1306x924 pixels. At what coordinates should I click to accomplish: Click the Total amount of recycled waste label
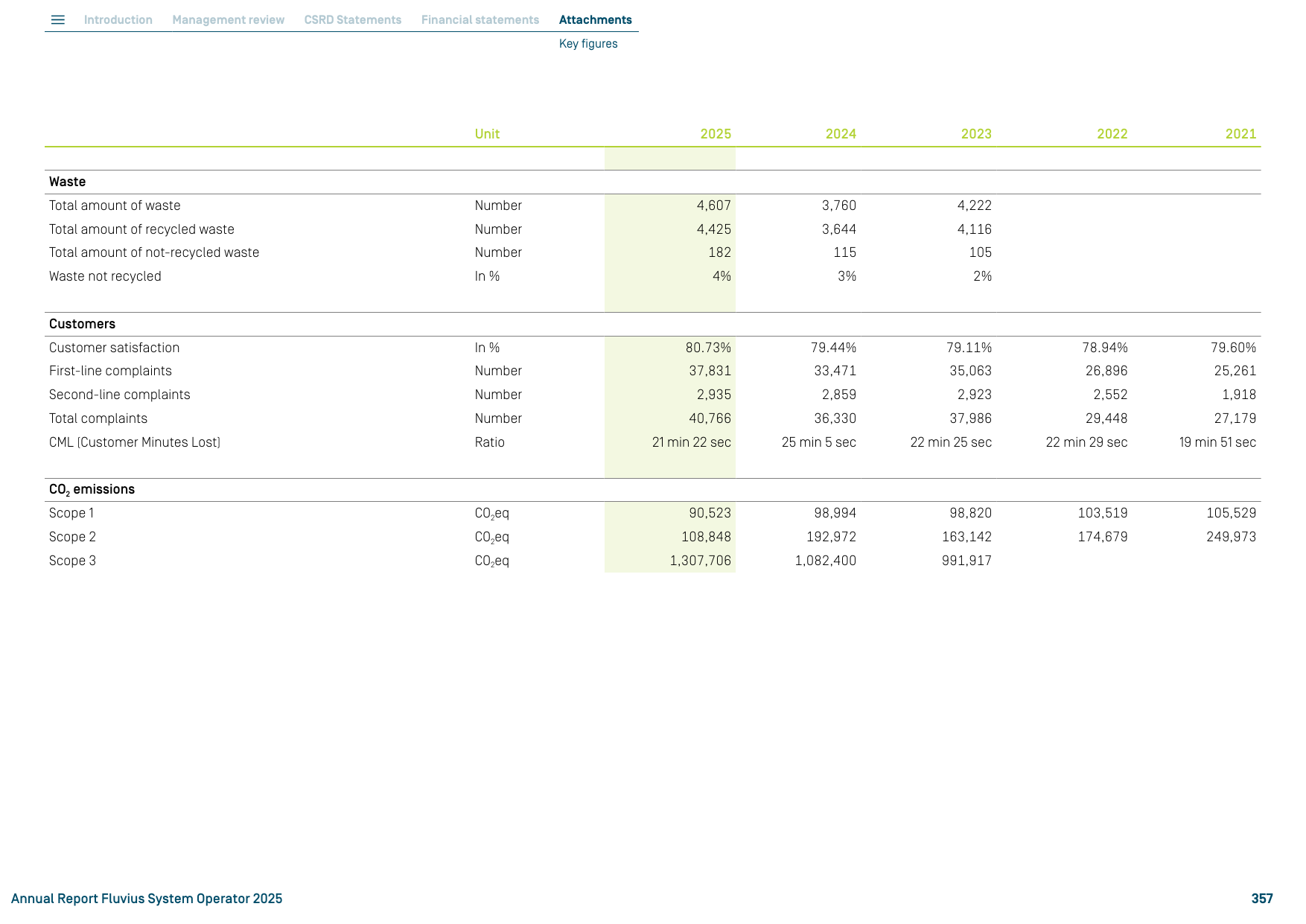(141, 229)
